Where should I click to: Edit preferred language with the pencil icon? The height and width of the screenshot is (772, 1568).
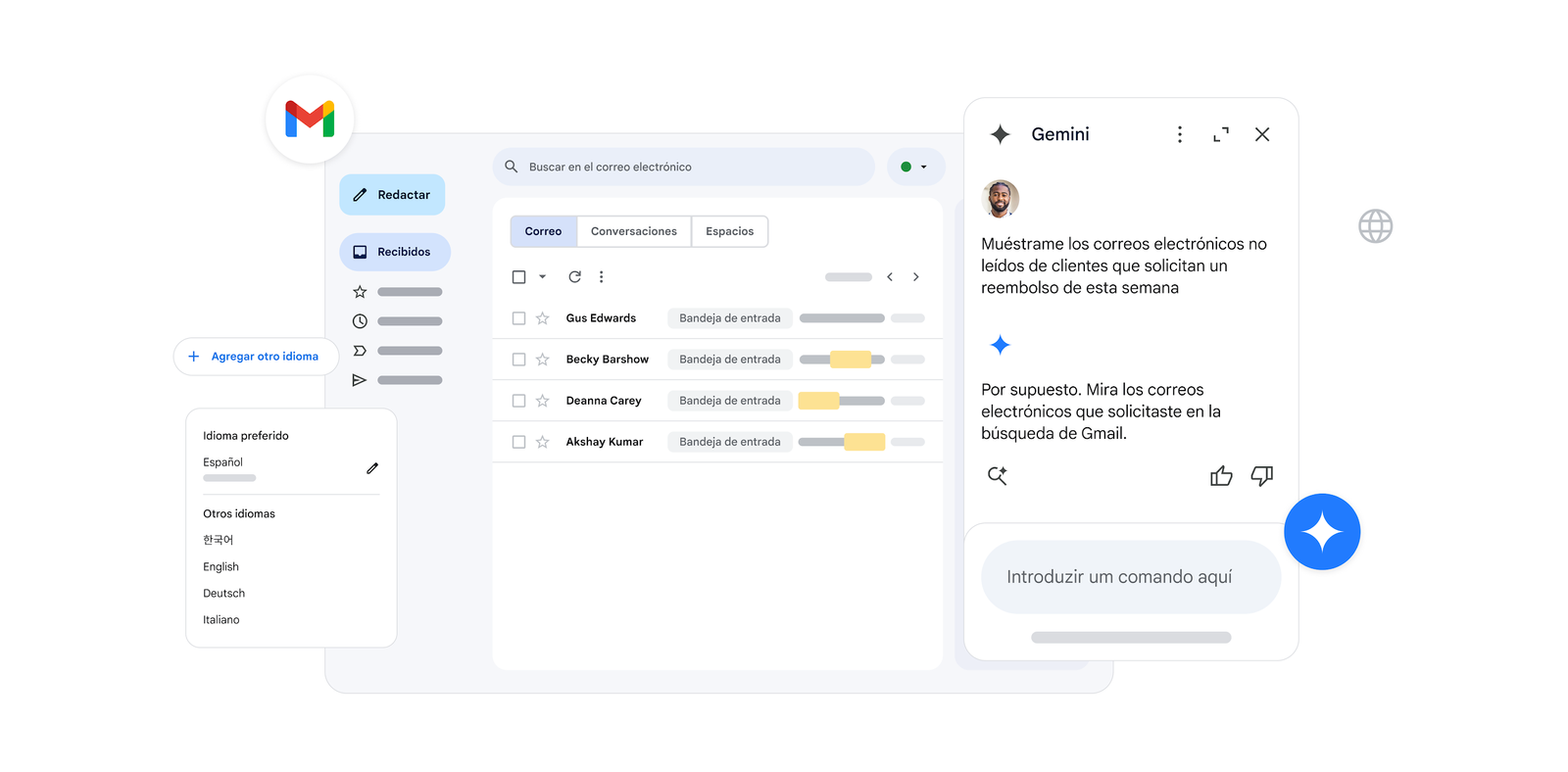(x=372, y=468)
